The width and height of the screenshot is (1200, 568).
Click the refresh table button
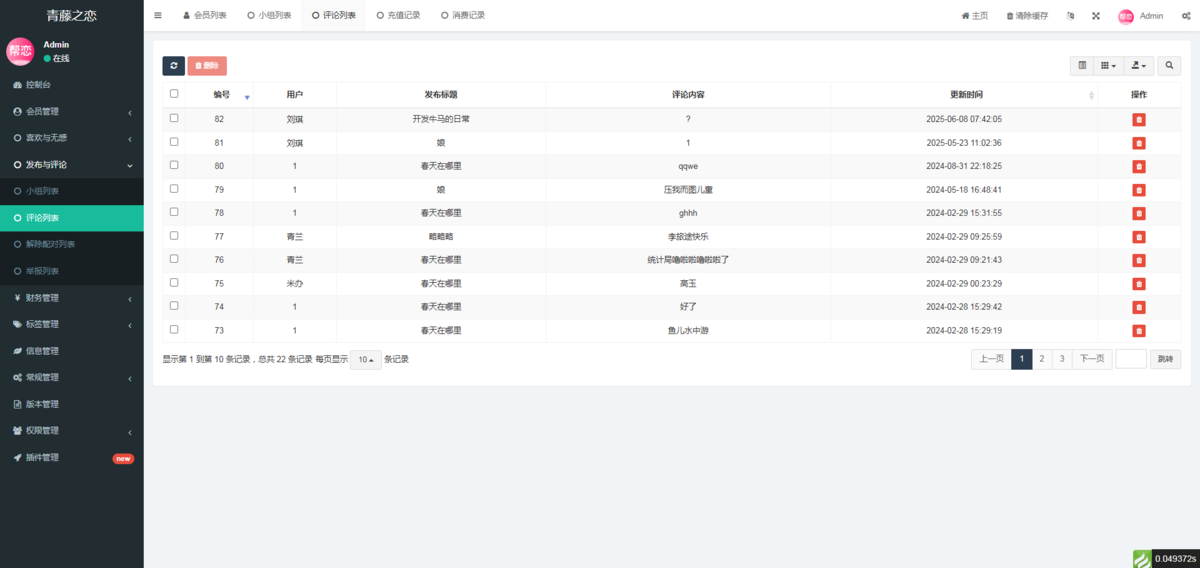tap(174, 66)
